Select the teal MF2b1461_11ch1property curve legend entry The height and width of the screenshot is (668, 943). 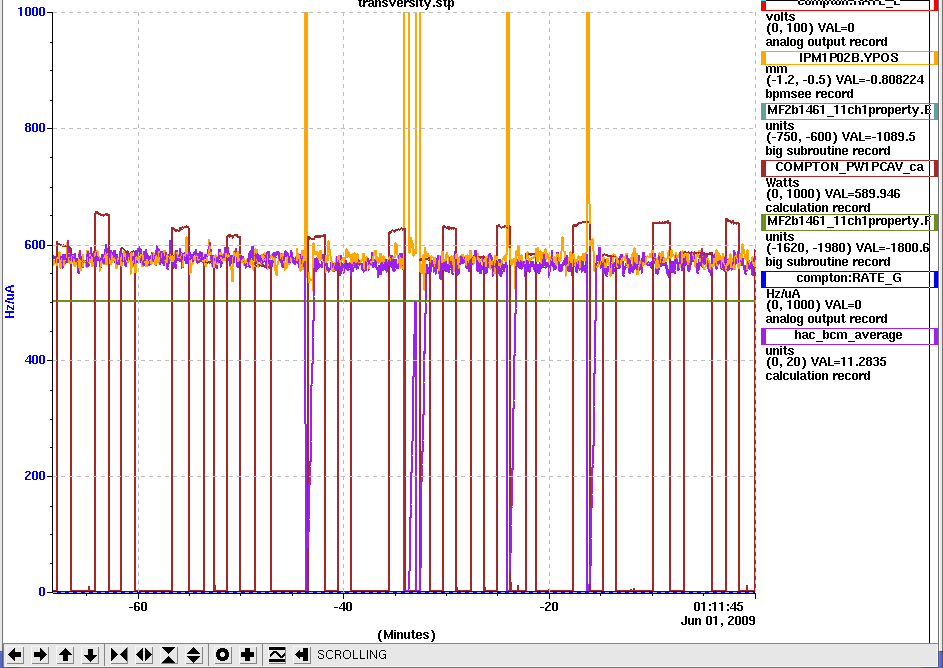[849, 110]
